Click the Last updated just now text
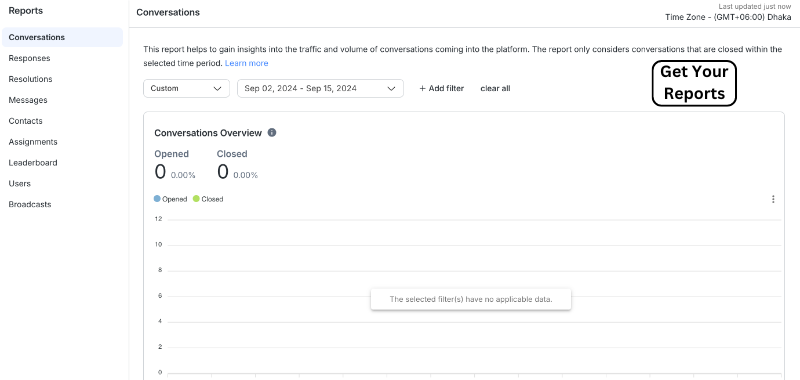 tap(755, 7)
